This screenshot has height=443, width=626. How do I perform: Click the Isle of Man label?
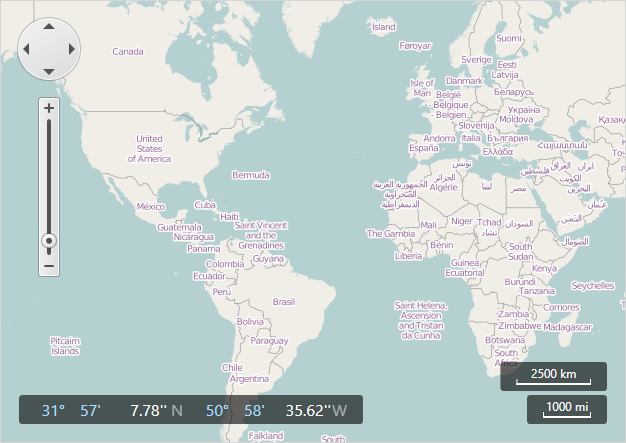click(x=422, y=88)
